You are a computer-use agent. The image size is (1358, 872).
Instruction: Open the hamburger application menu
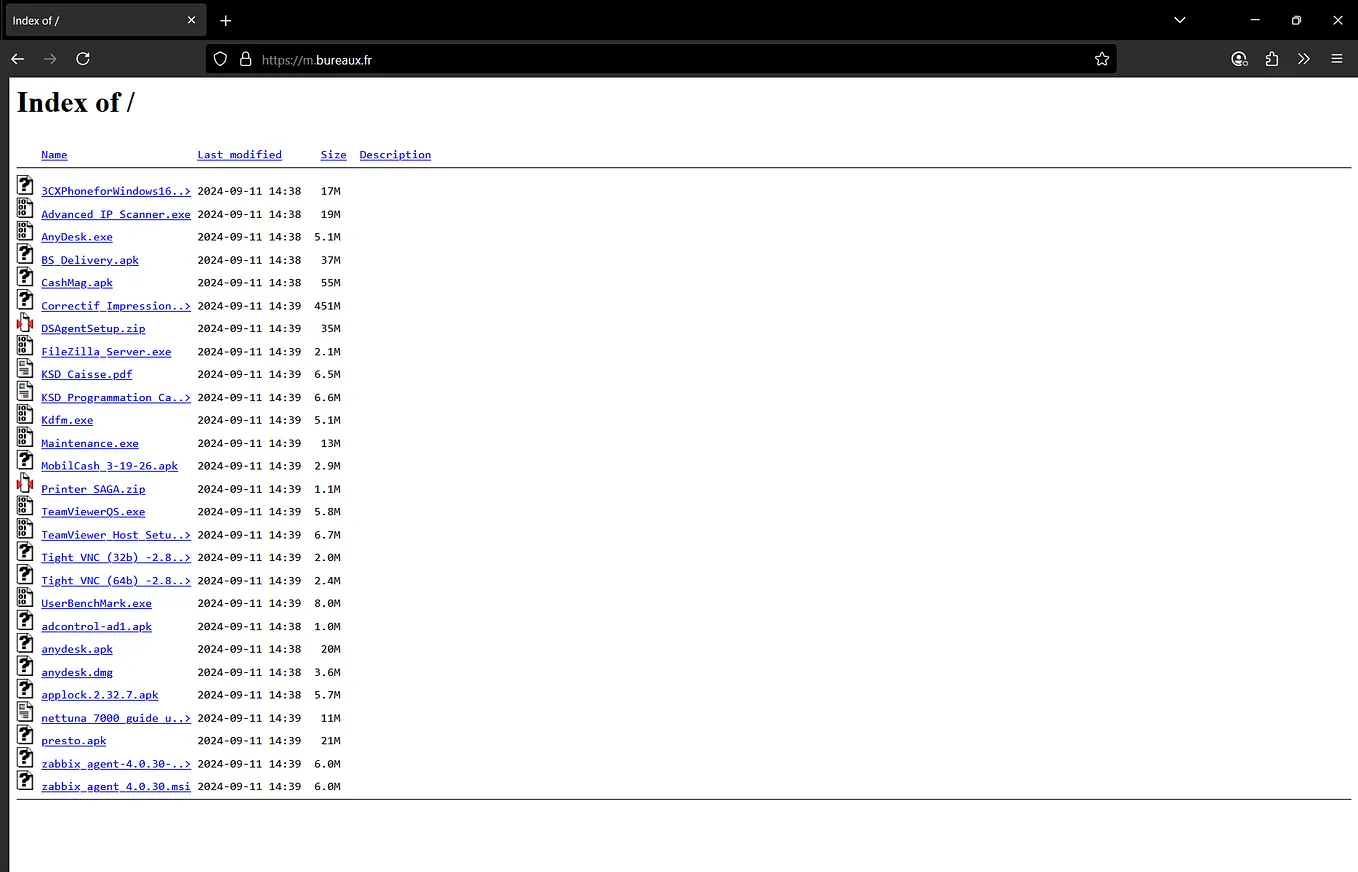1336,59
